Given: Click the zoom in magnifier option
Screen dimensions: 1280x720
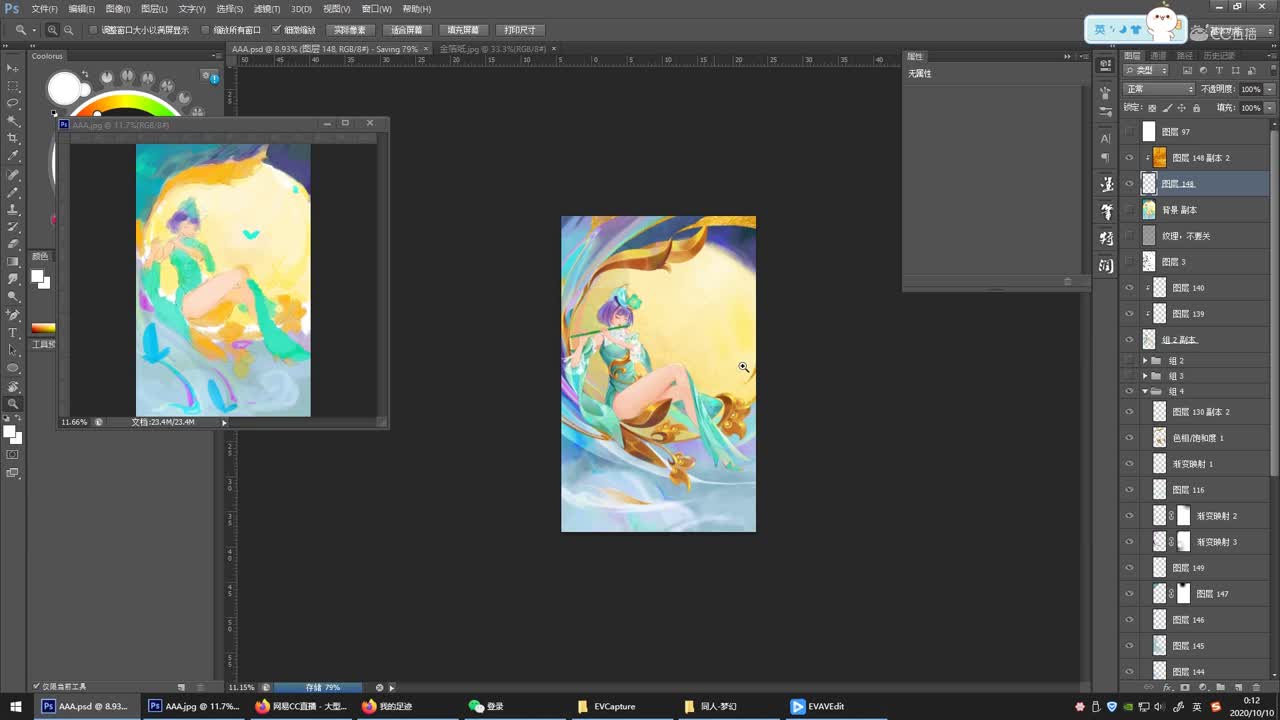Looking at the screenshot, I should (x=53, y=30).
